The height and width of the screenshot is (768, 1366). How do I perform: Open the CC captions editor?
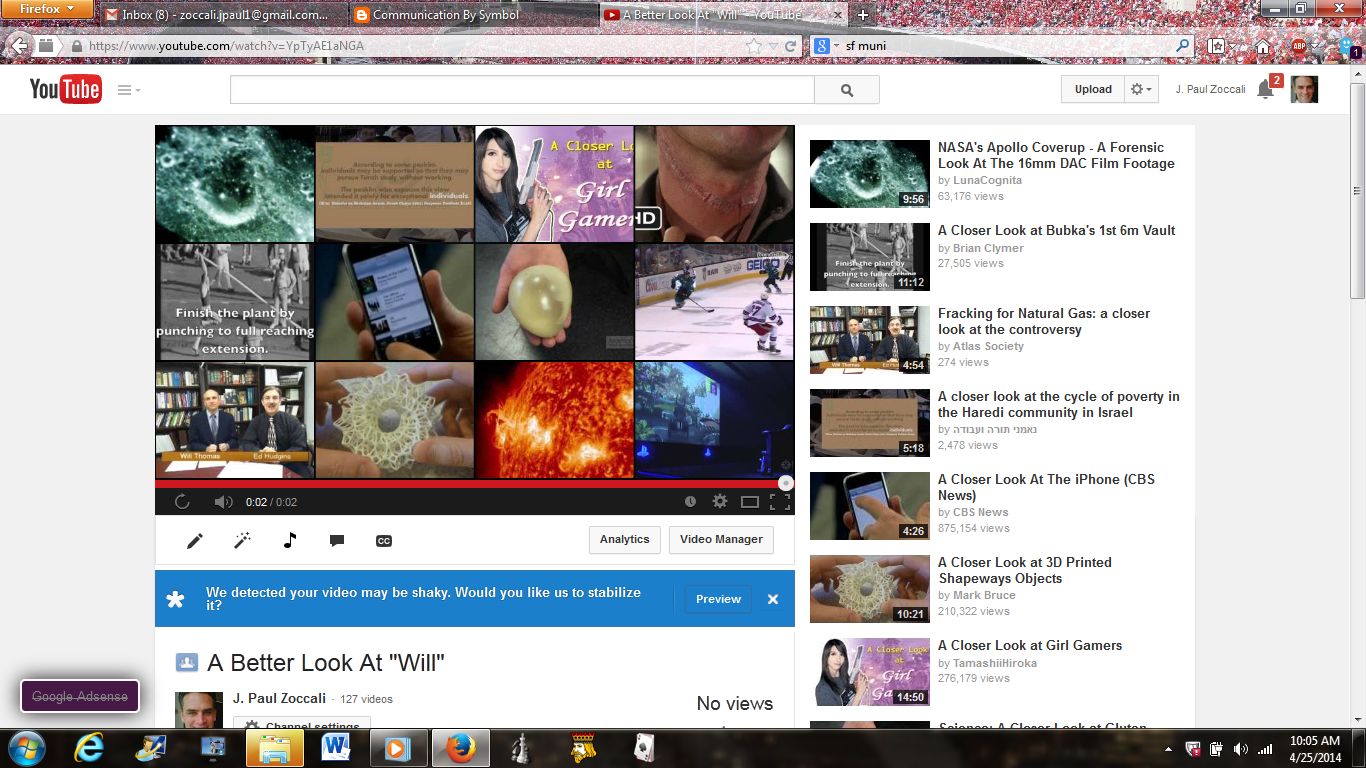pyautogui.click(x=383, y=540)
